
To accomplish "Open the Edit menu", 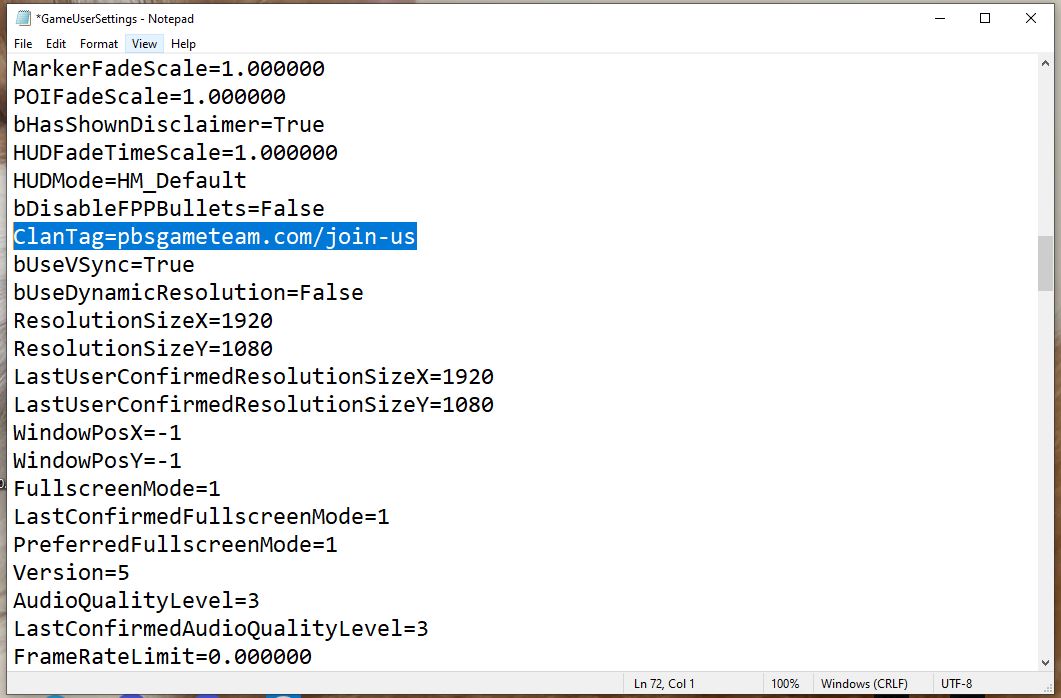I will click(55, 44).
